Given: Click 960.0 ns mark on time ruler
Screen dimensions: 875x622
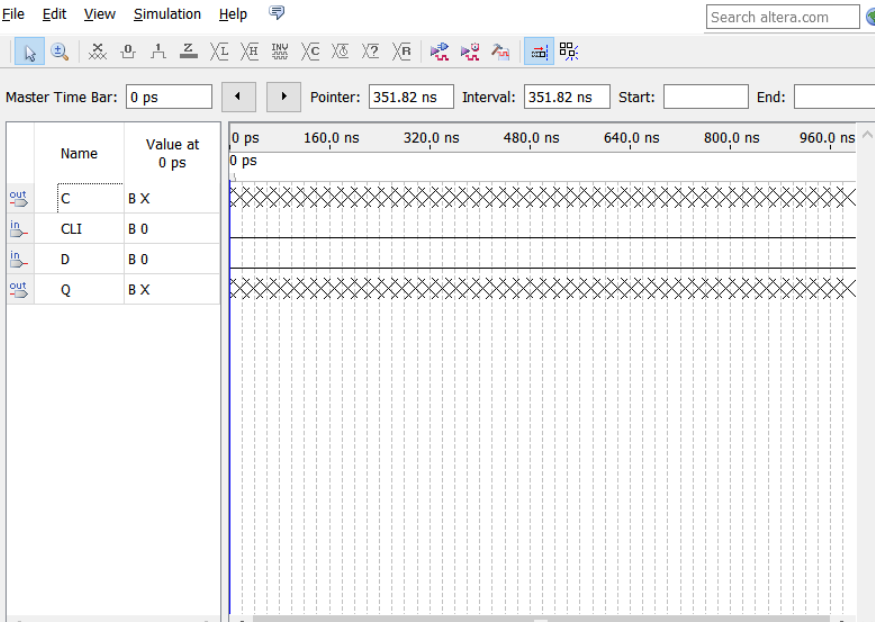Looking at the screenshot, I should (x=827, y=138).
